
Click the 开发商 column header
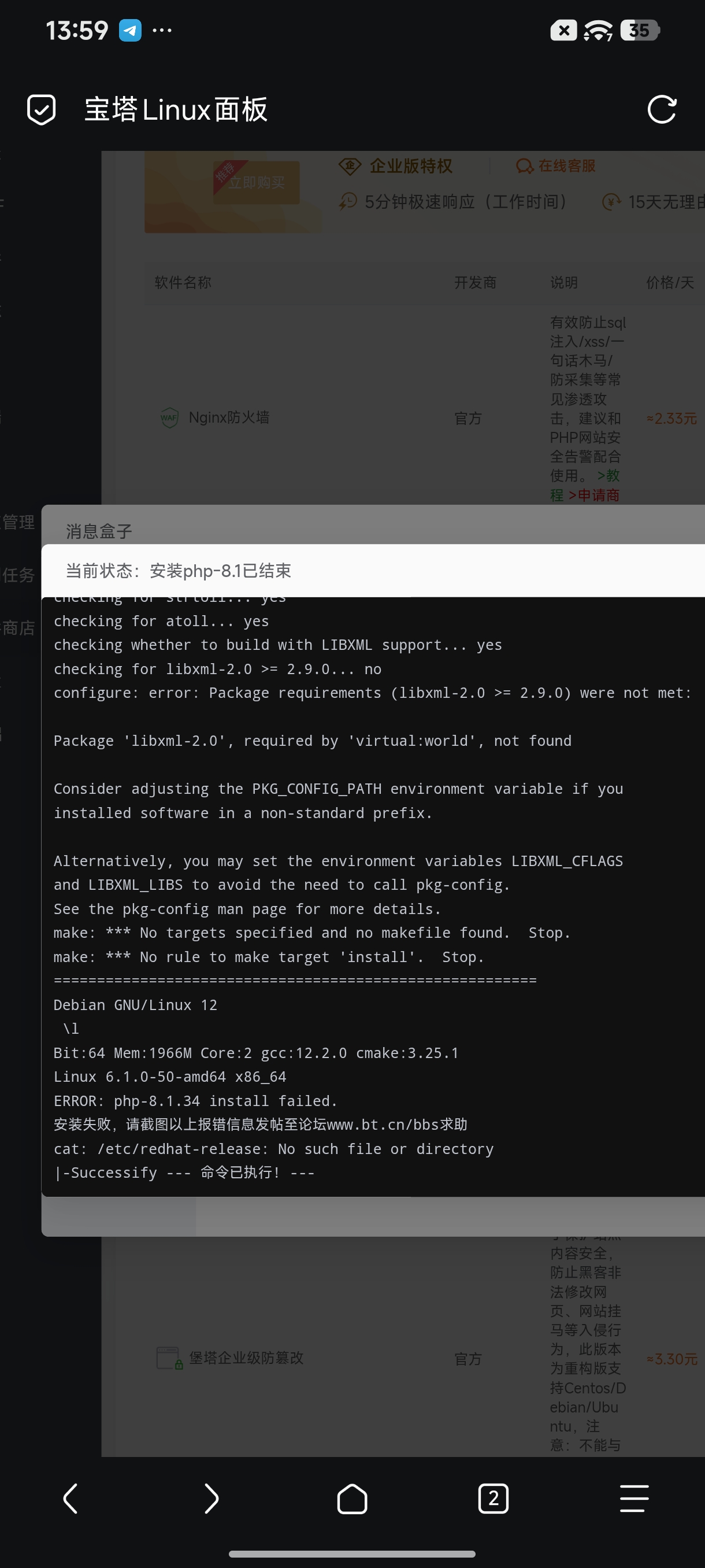475,282
